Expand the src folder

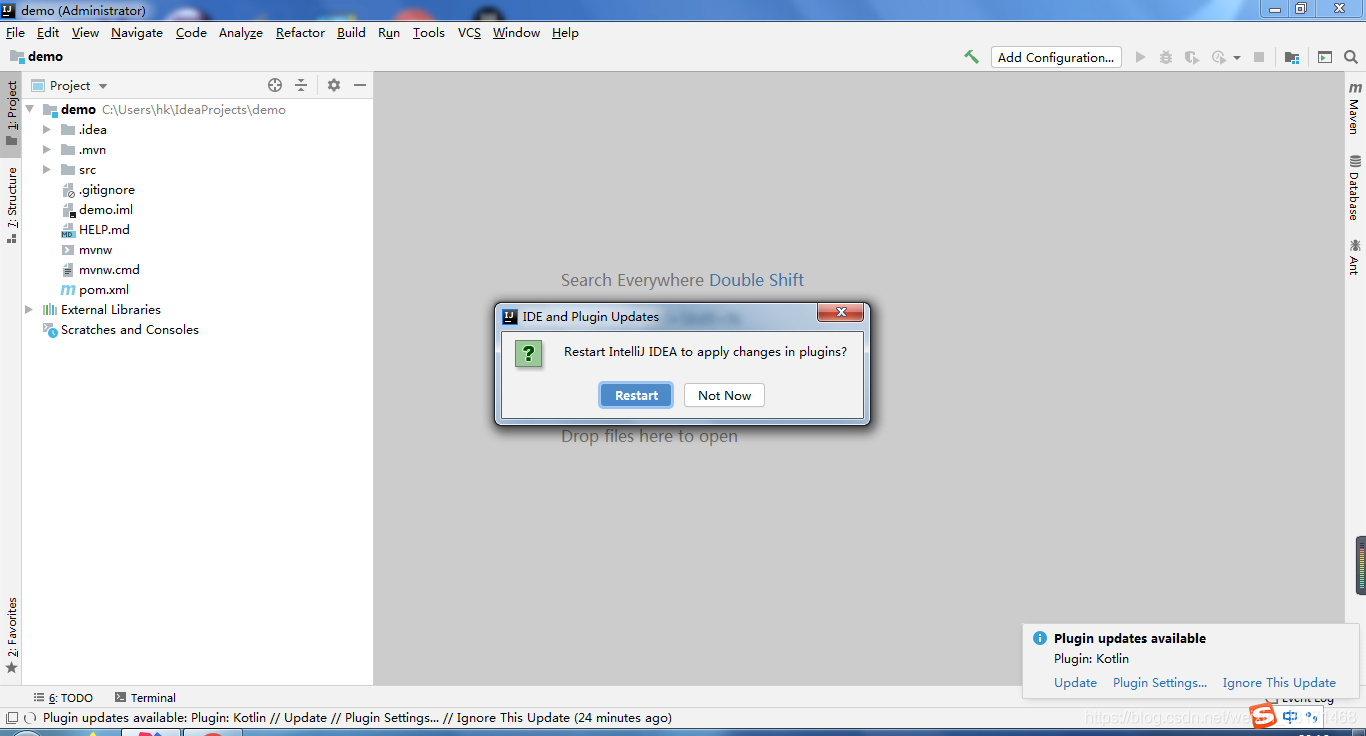(x=46, y=169)
